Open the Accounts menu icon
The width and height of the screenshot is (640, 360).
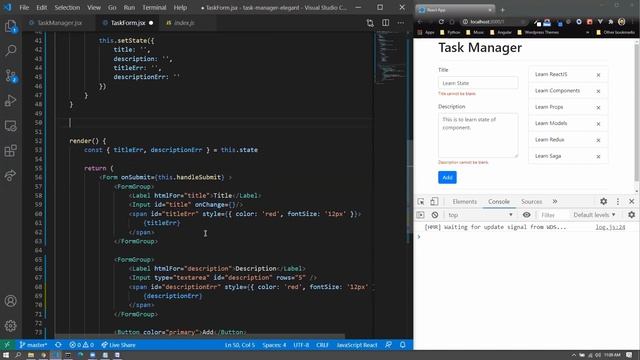(11, 301)
